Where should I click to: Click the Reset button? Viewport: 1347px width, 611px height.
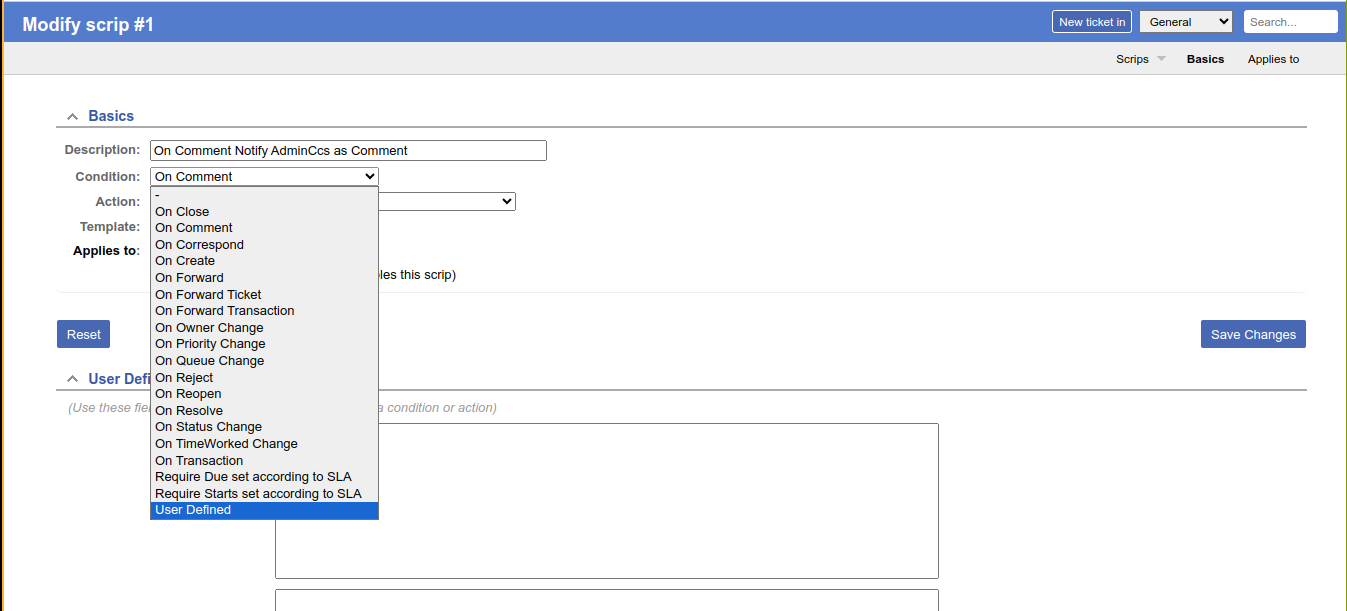[83, 335]
